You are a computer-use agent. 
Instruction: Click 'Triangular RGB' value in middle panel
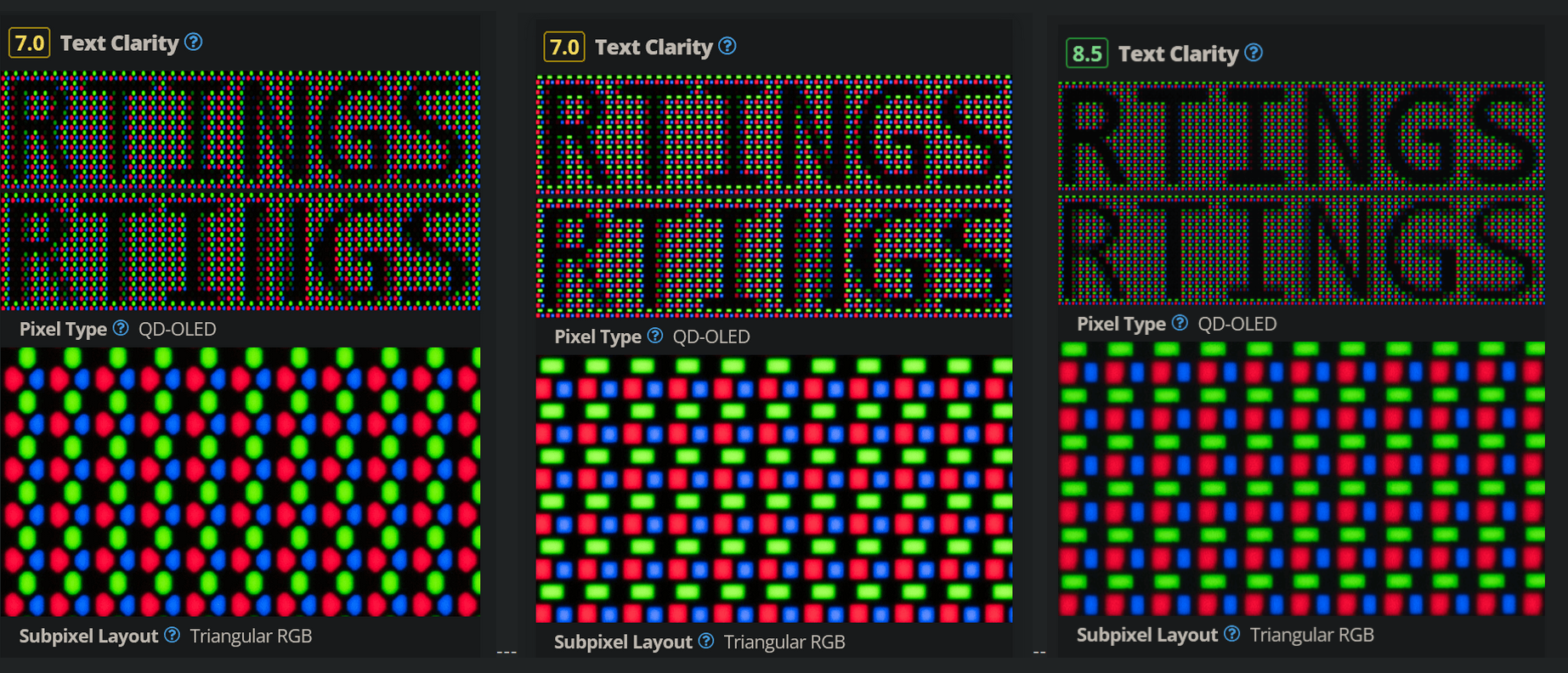point(784,642)
